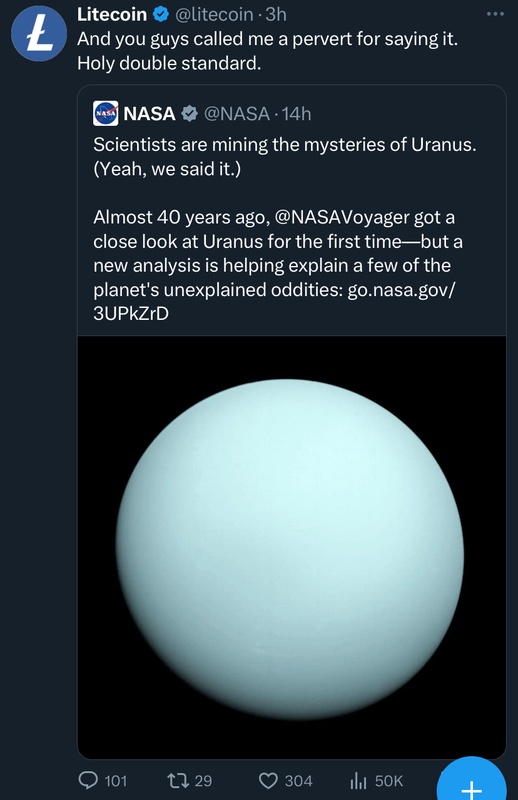Open the NASA display name
The height and width of the screenshot is (800, 518).
pos(149,114)
